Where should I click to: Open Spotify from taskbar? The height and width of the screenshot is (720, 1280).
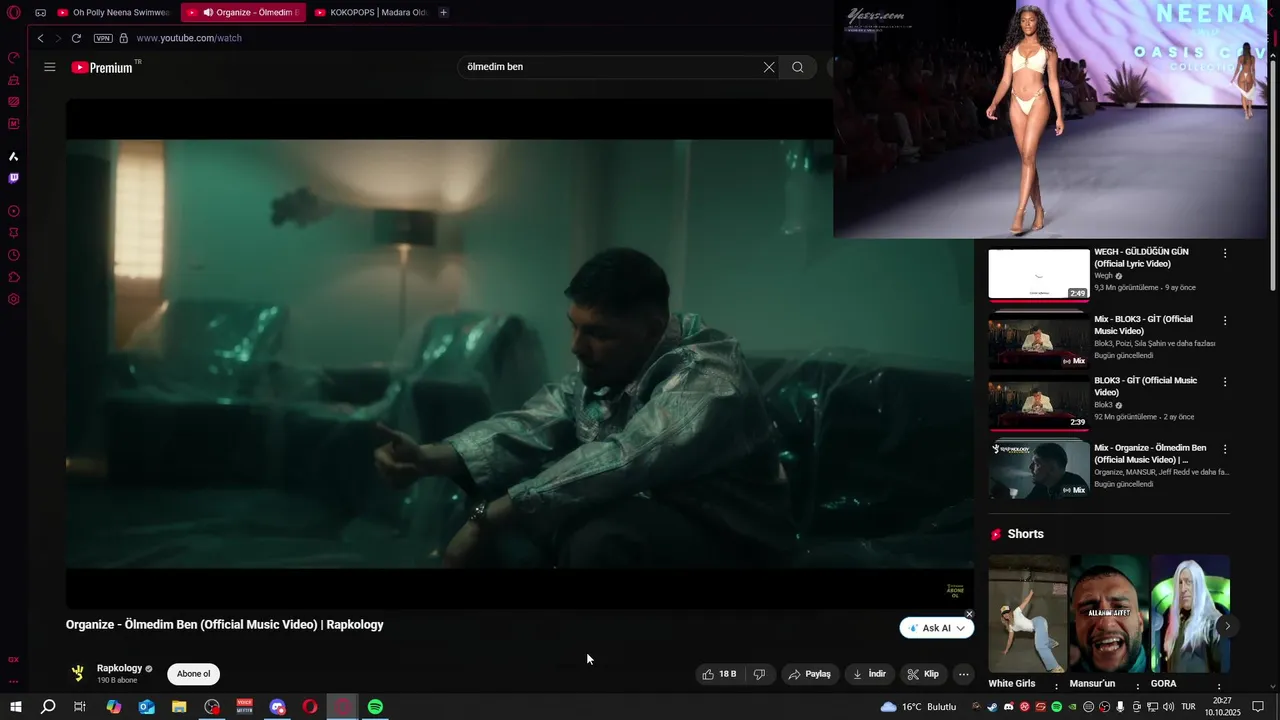pos(375,707)
